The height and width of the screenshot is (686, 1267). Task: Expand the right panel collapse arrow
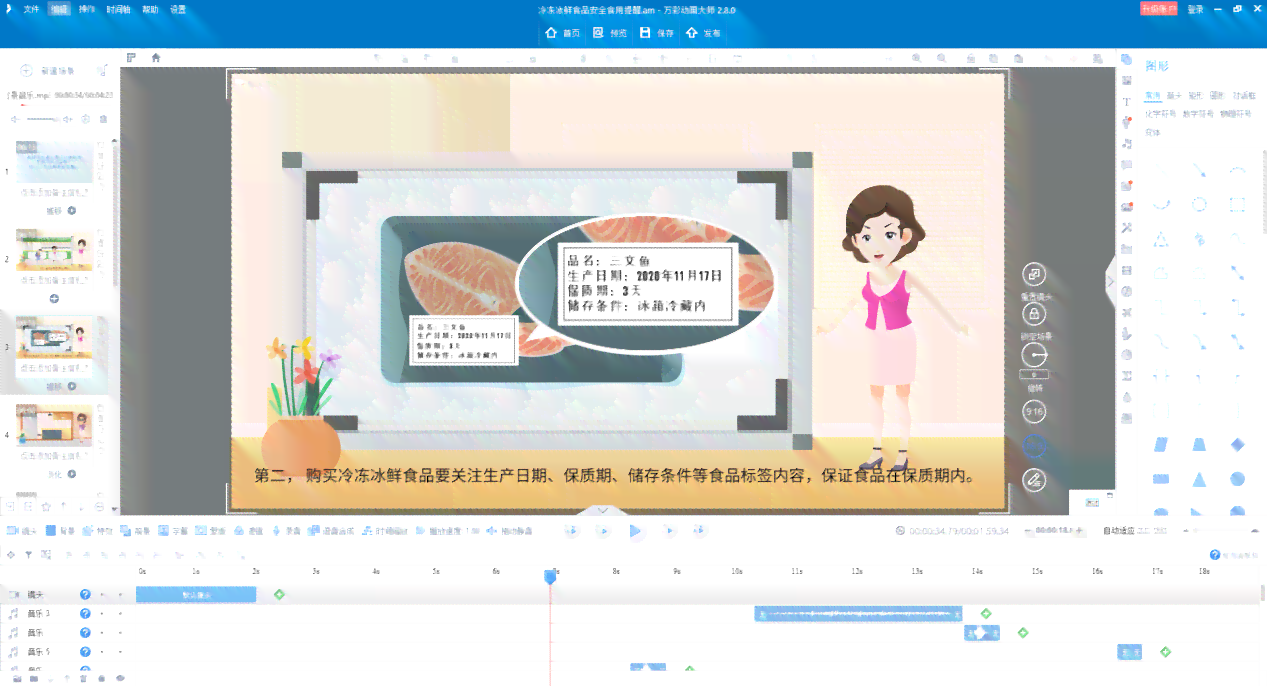tap(1110, 283)
